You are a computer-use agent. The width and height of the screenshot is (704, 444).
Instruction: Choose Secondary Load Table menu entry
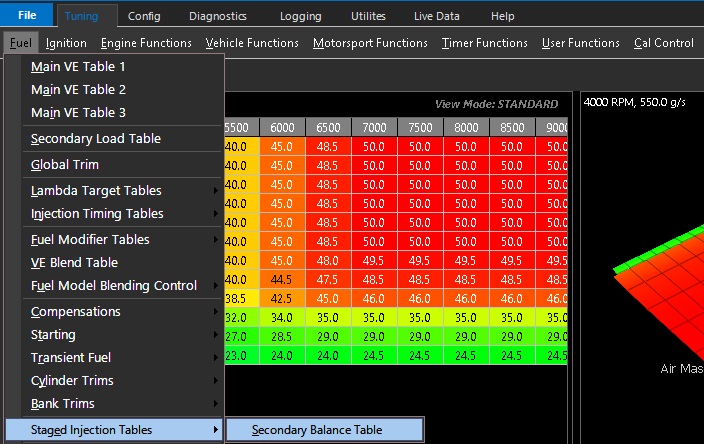[95, 139]
